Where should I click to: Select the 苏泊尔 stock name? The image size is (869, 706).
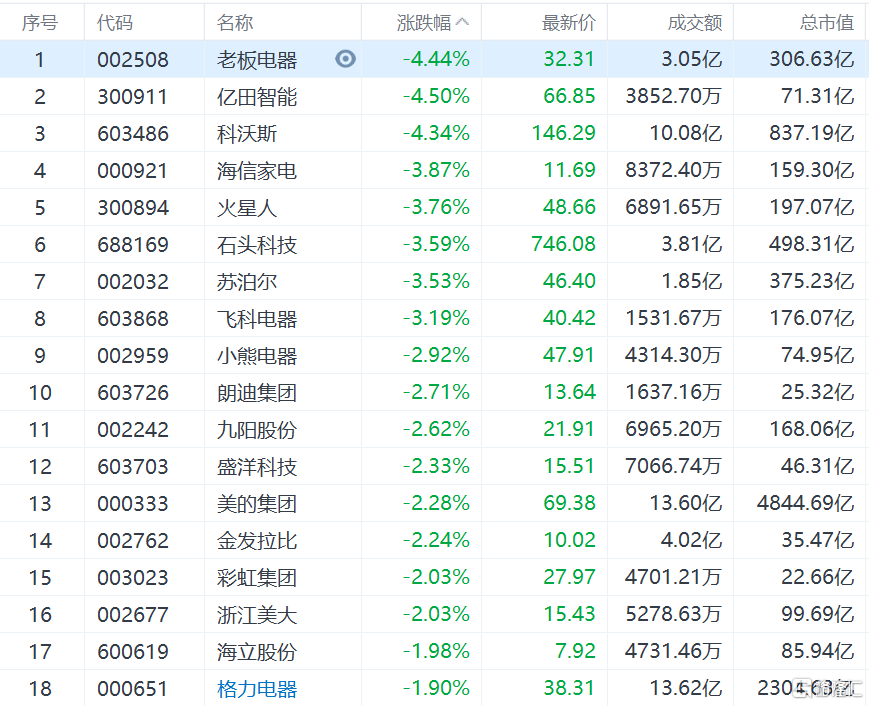tap(247, 282)
